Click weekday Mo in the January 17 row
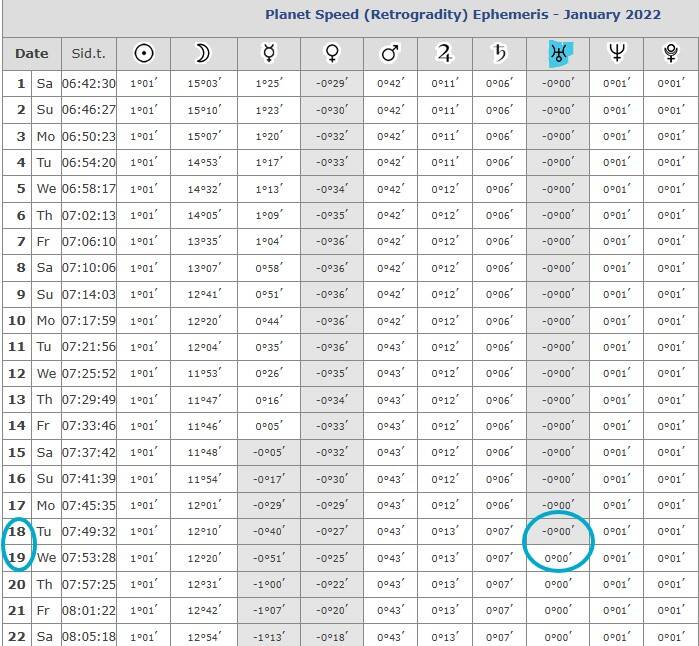 pos(46,505)
